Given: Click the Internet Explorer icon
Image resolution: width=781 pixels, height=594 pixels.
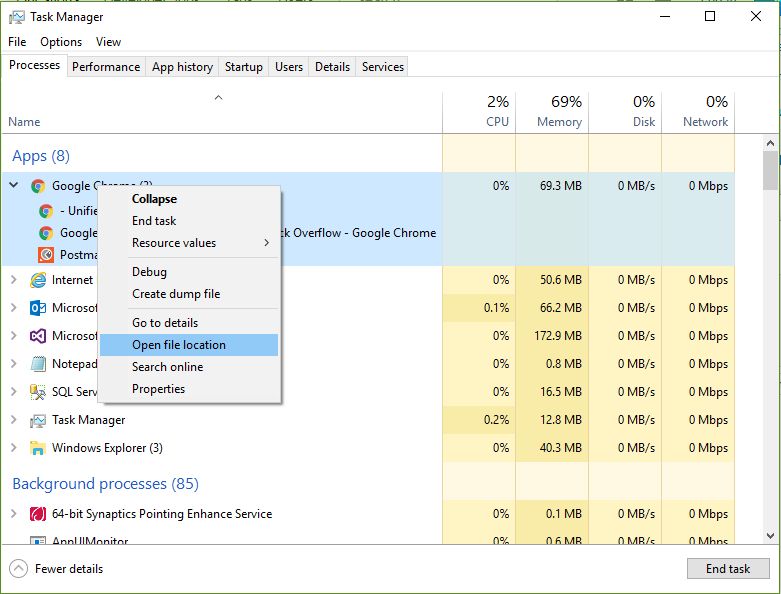Looking at the screenshot, I should coord(38,280).
